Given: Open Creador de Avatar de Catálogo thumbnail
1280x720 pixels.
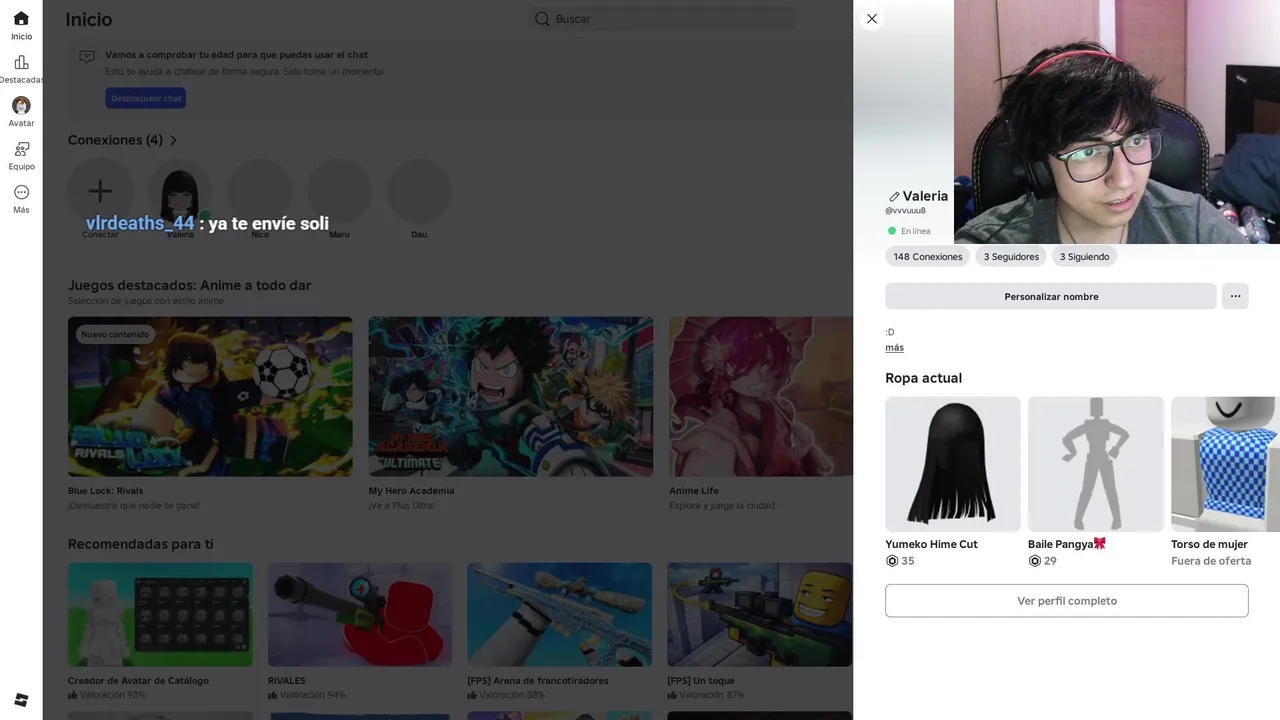Looking at the screenshot, I should pyautogui.click(x=160, y=614).
